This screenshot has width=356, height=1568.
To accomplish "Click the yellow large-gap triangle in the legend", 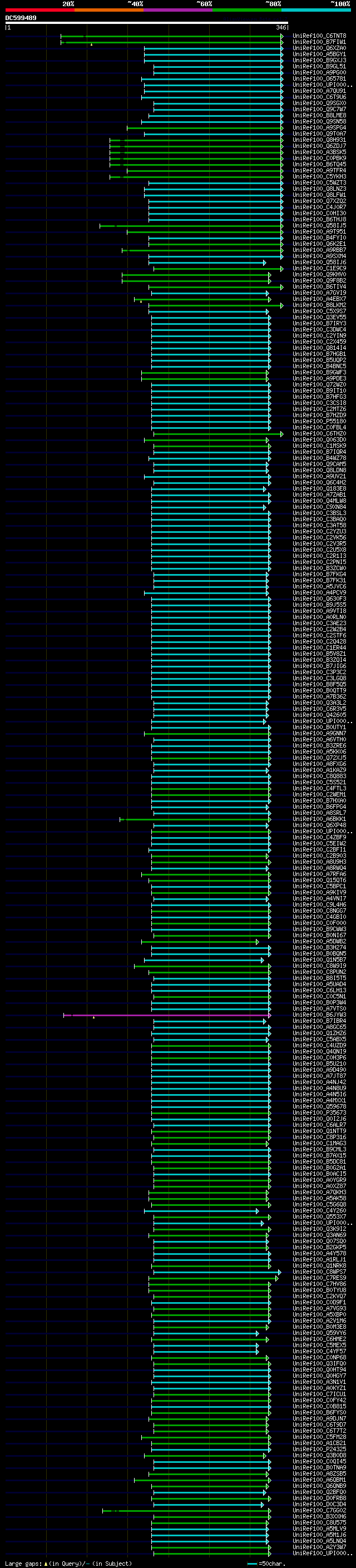I will click(x=46, y=1564).
